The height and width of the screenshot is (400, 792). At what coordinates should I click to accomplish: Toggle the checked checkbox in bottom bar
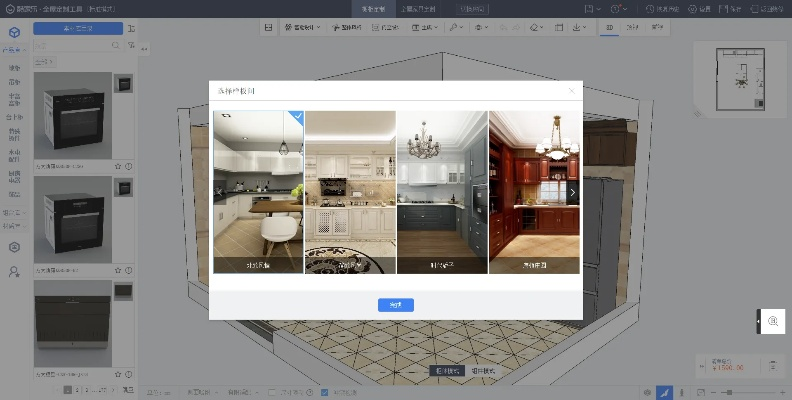[x=326, y=392]
